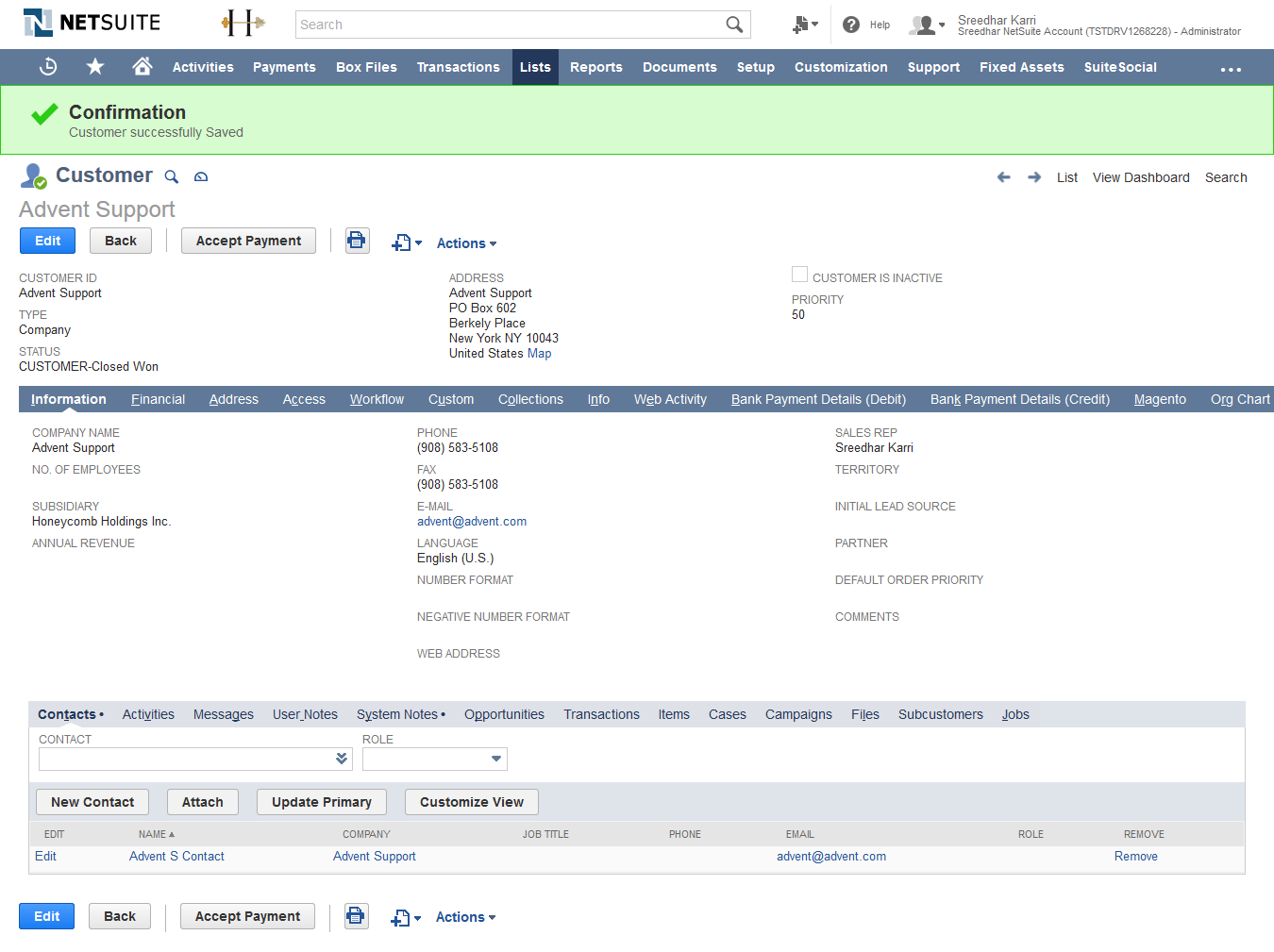Switch to the Web Activity tab

[670, 399]
